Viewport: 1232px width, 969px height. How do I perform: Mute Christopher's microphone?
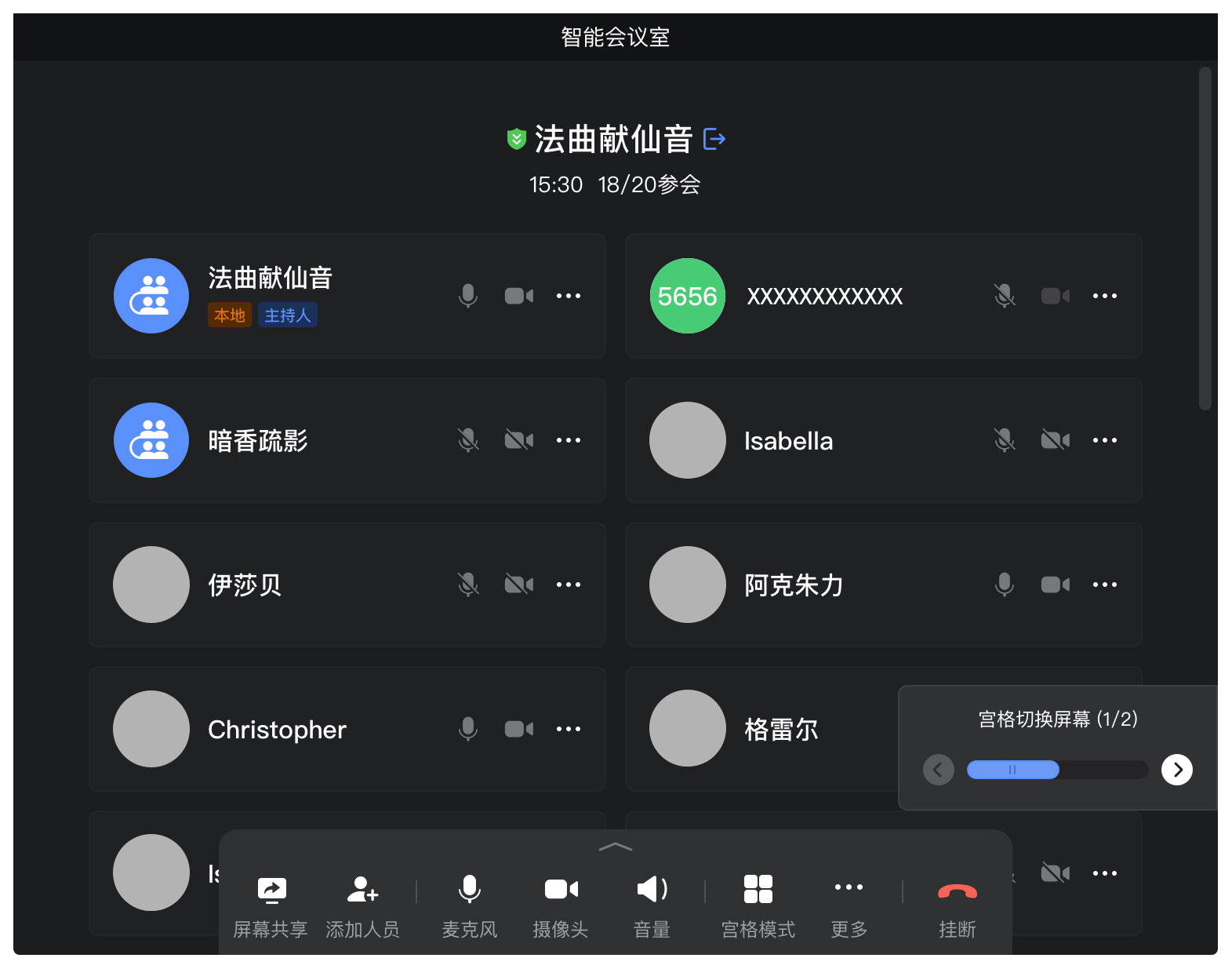468,729
